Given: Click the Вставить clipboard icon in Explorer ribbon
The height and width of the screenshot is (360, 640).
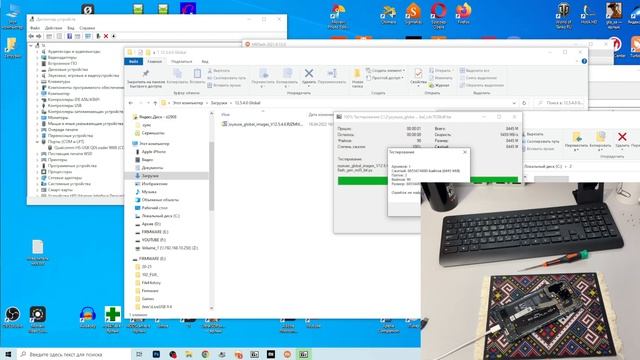Looking at the screenshot, I should pos(197,74).
